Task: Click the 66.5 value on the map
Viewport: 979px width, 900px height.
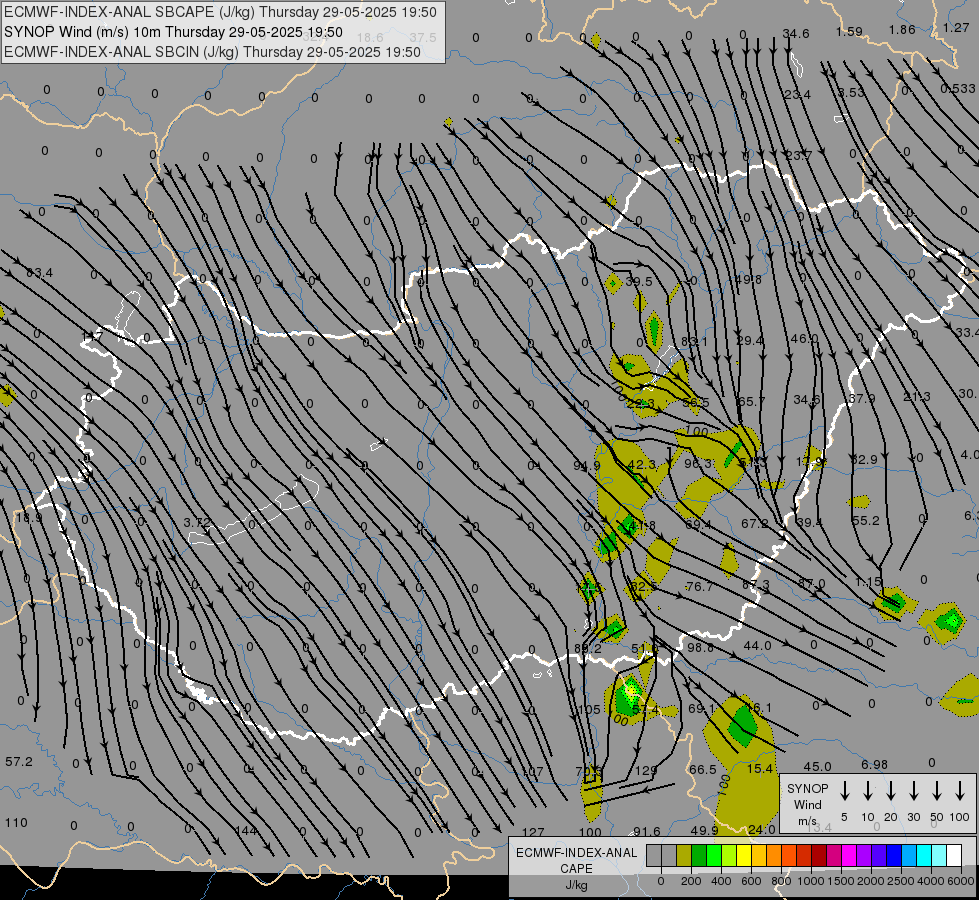Action: click(x=702, y=769)
